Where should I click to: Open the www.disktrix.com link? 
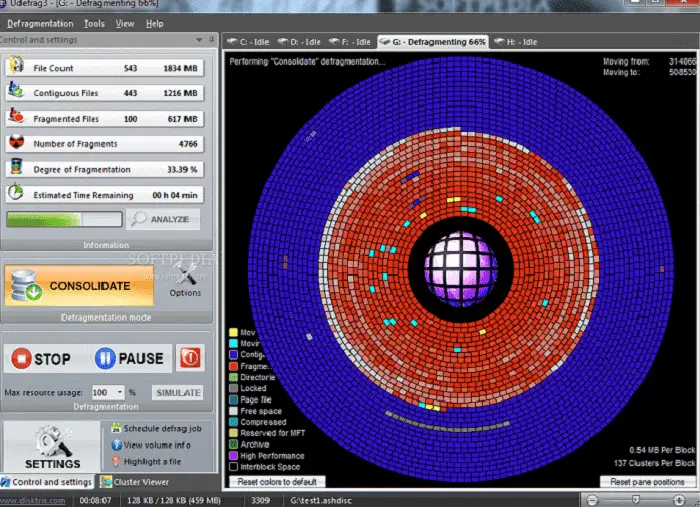coord(32,500)
